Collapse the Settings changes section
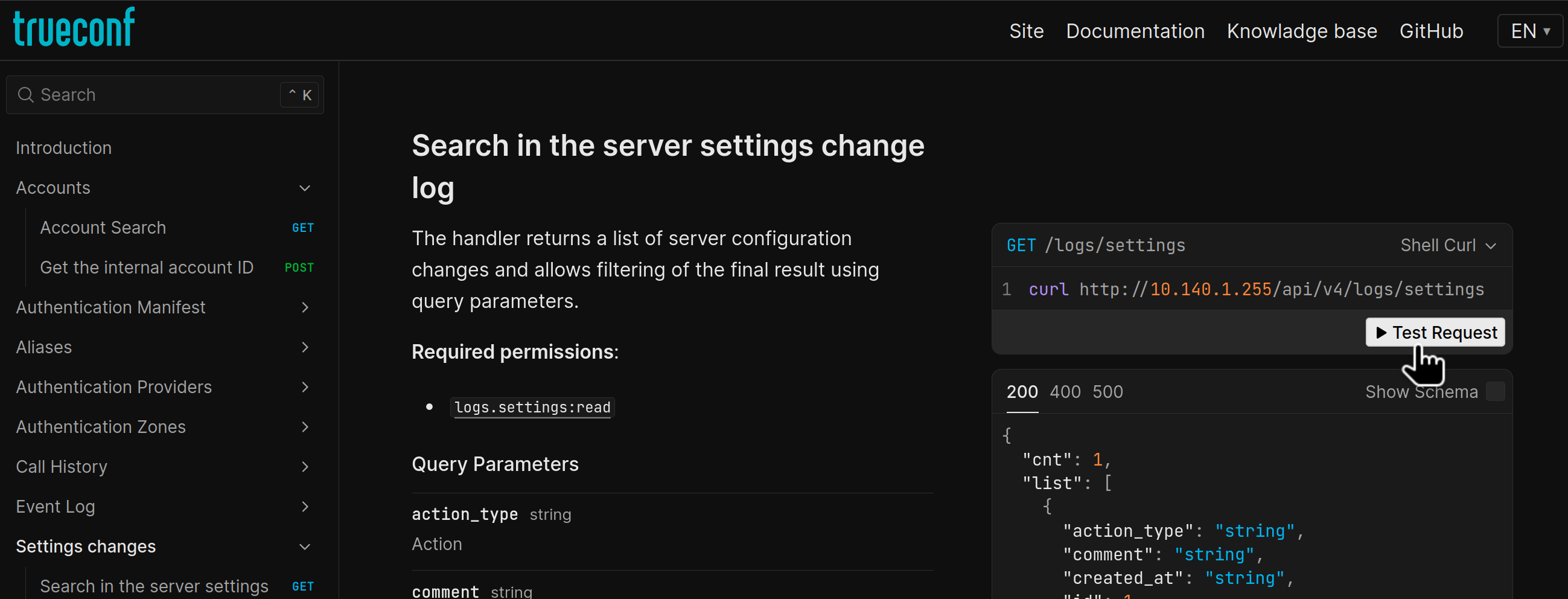The width and height of the screenshot is (1568, 599). (x=304, y=546)
